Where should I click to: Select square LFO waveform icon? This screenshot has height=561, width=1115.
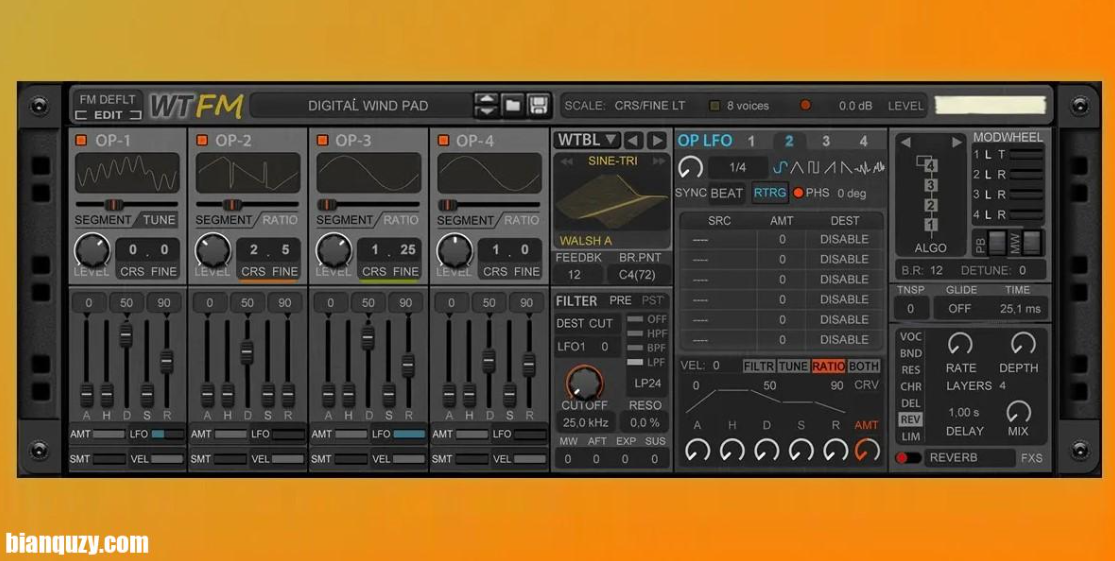click(813, 168)
